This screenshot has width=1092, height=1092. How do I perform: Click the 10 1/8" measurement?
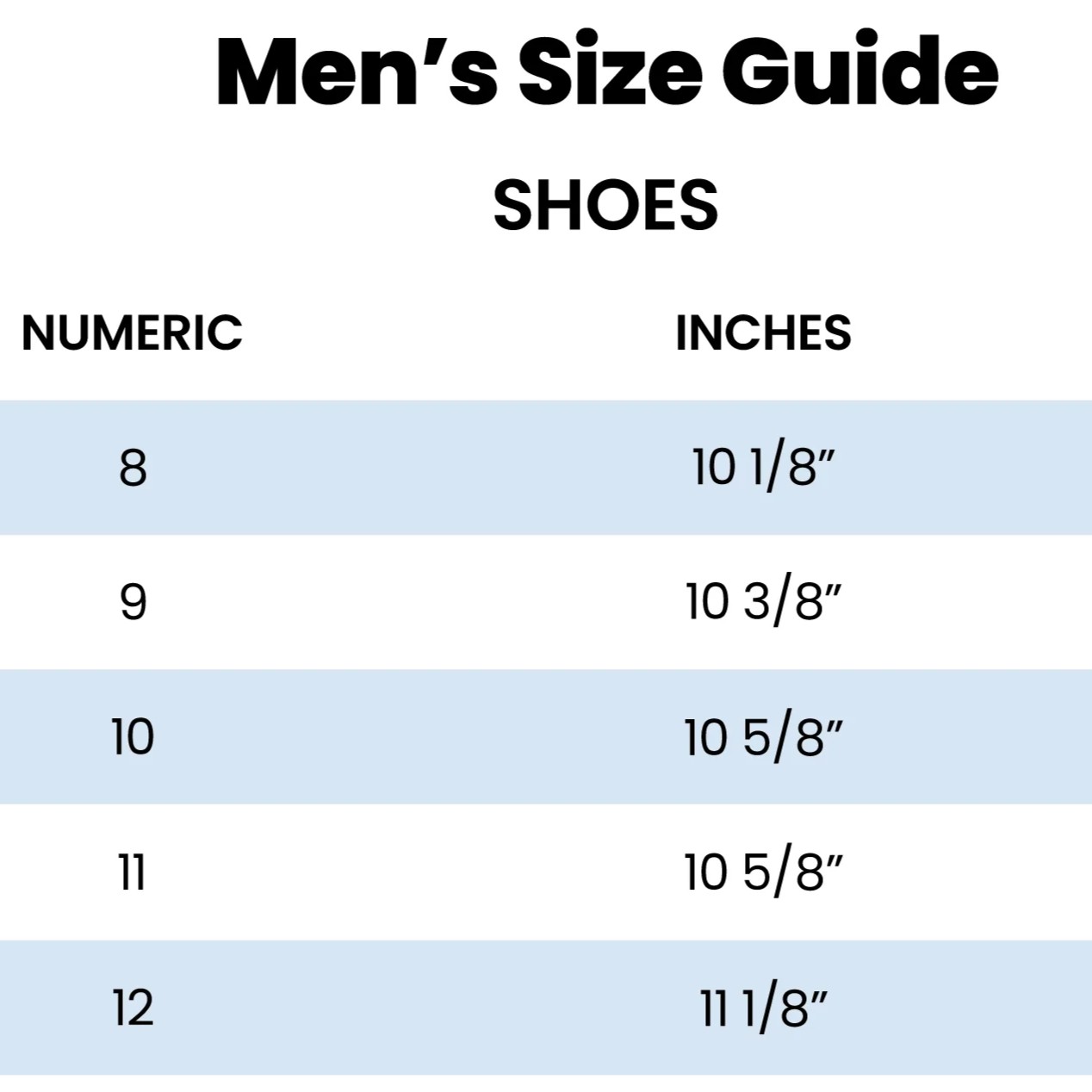tap(764, 468)
